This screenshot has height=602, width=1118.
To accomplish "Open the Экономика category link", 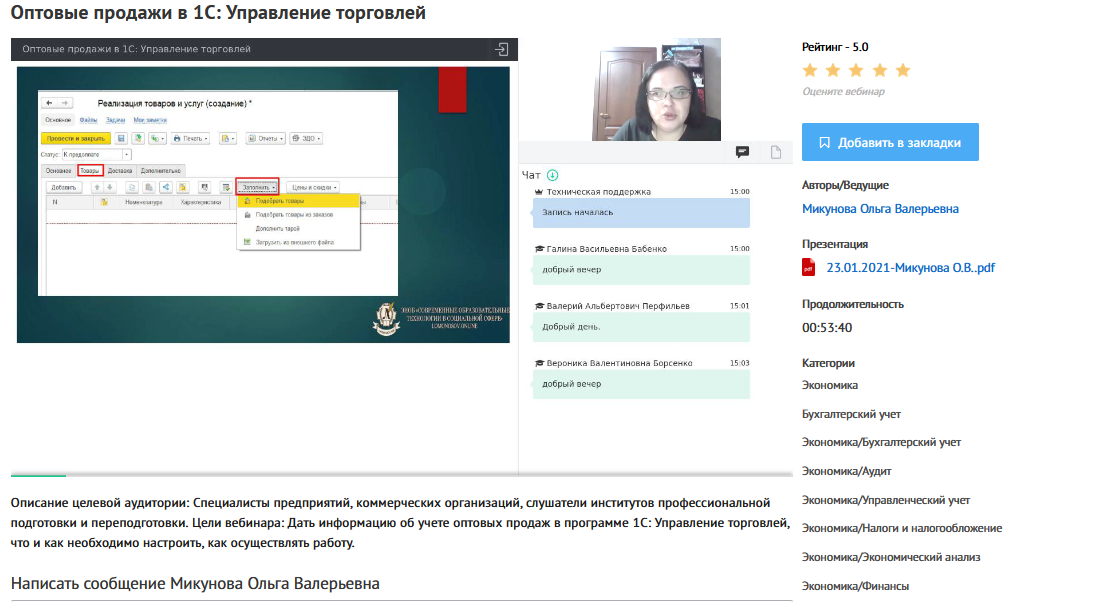I will pyautogui.click(x=830, y=385).
